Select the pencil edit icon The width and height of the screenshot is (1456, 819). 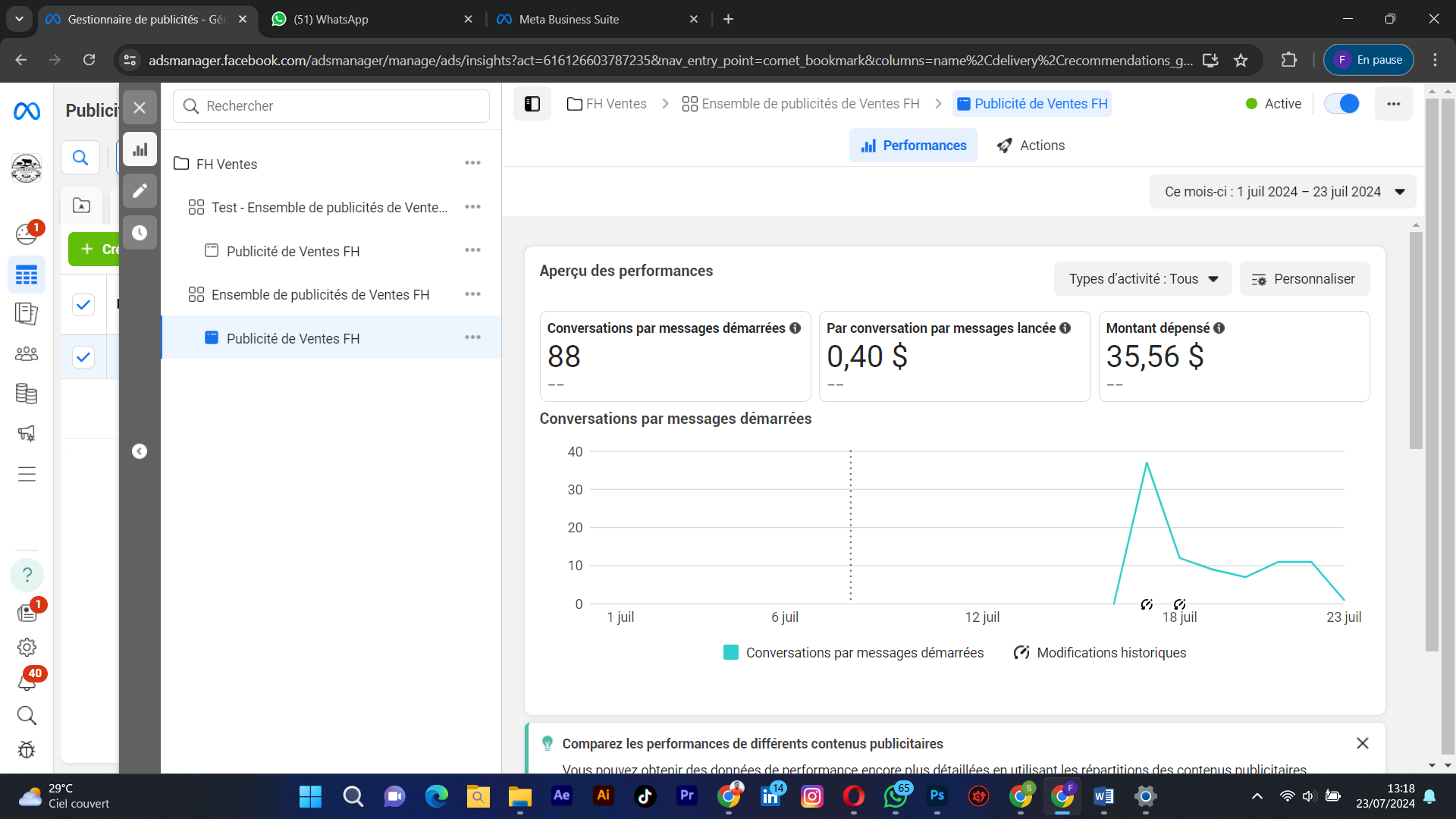[140, 191]
